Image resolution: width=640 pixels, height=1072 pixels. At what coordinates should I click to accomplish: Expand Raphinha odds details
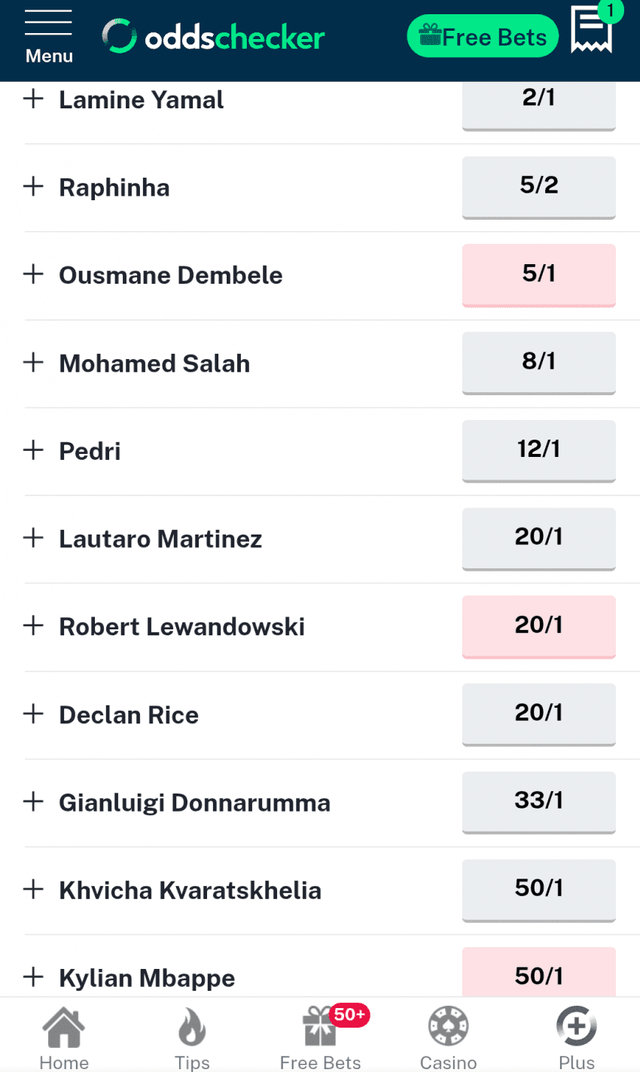tap(34, 187)
